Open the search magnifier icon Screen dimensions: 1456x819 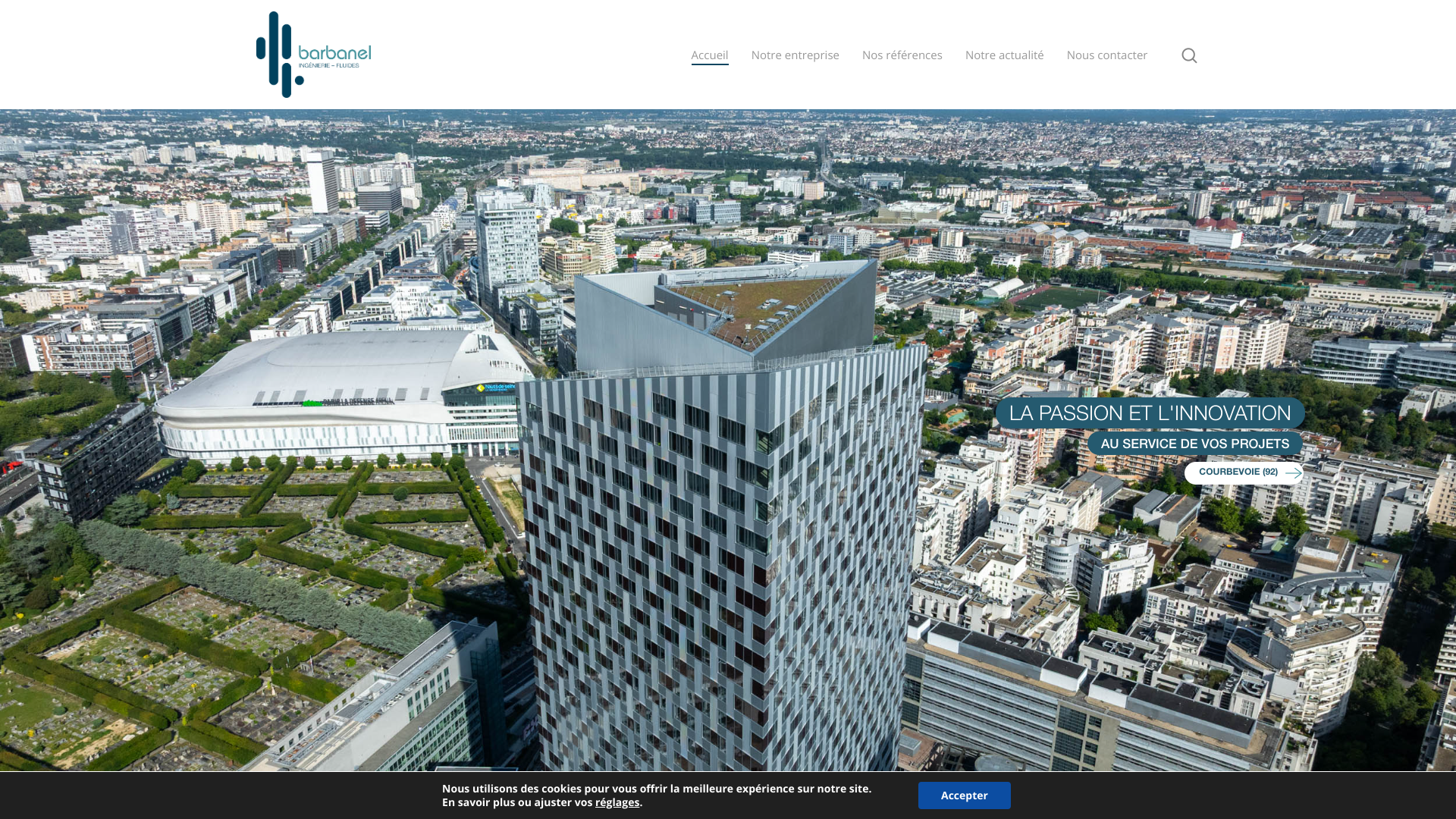[x=1189, y=55]
